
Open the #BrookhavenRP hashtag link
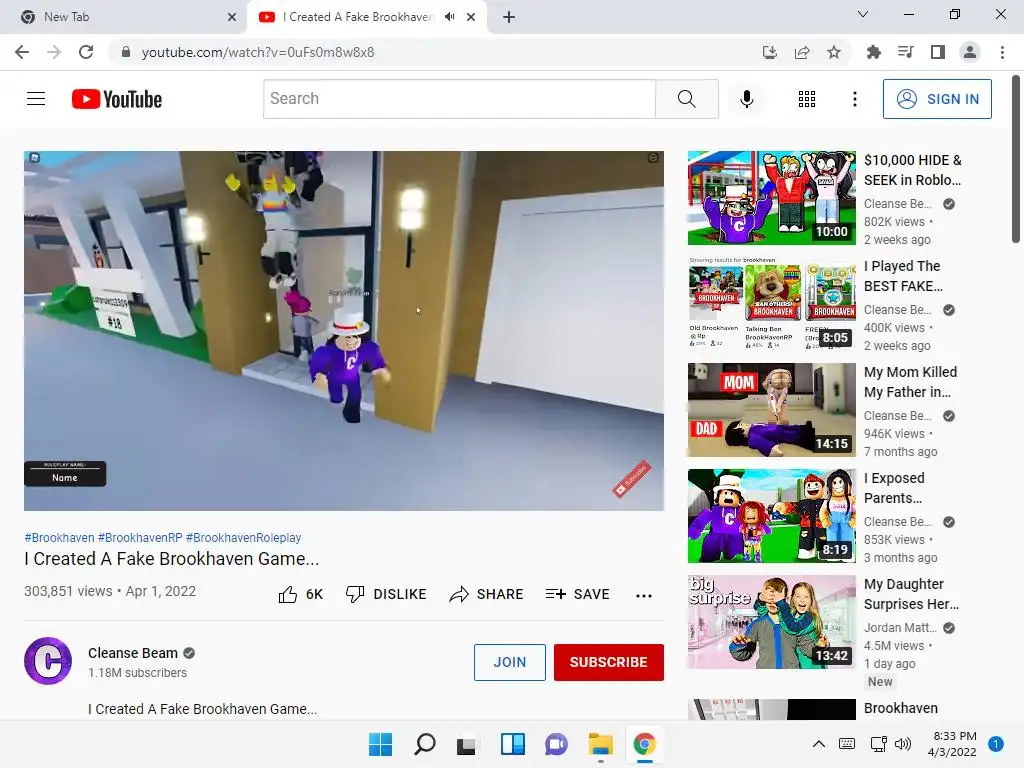click(140, 537)
